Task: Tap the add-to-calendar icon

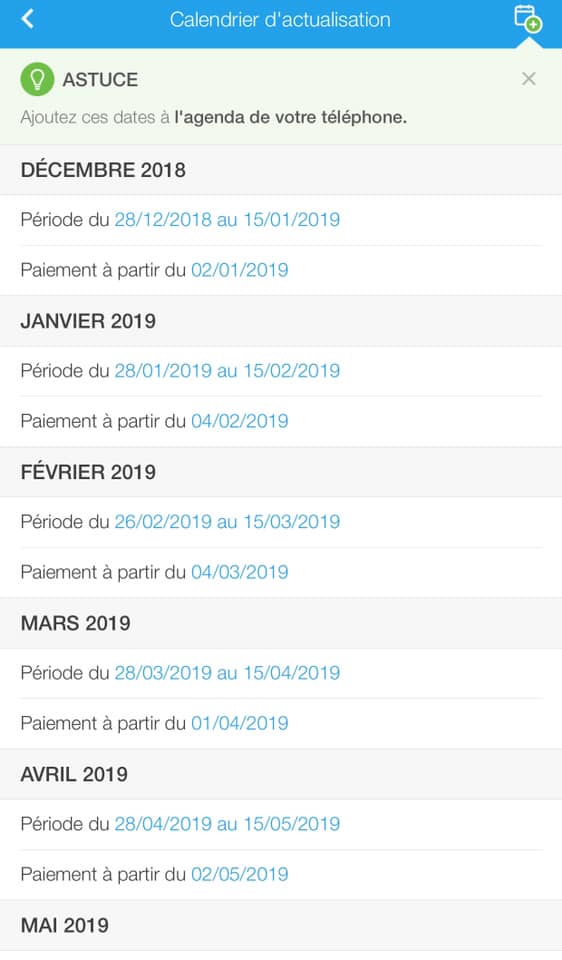Action: point(528,18)
